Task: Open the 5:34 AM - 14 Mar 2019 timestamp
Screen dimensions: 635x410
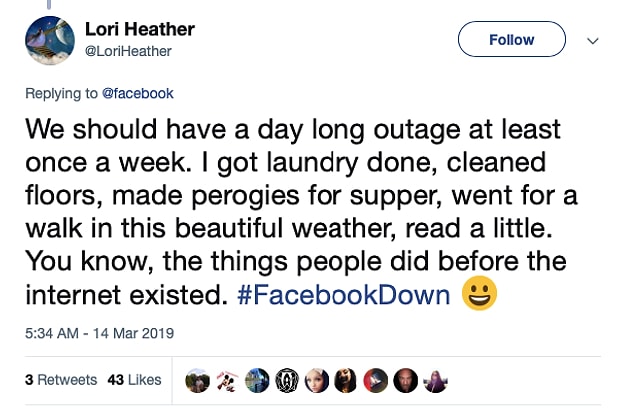Action: pyautogui.click(x=100, y=333)
